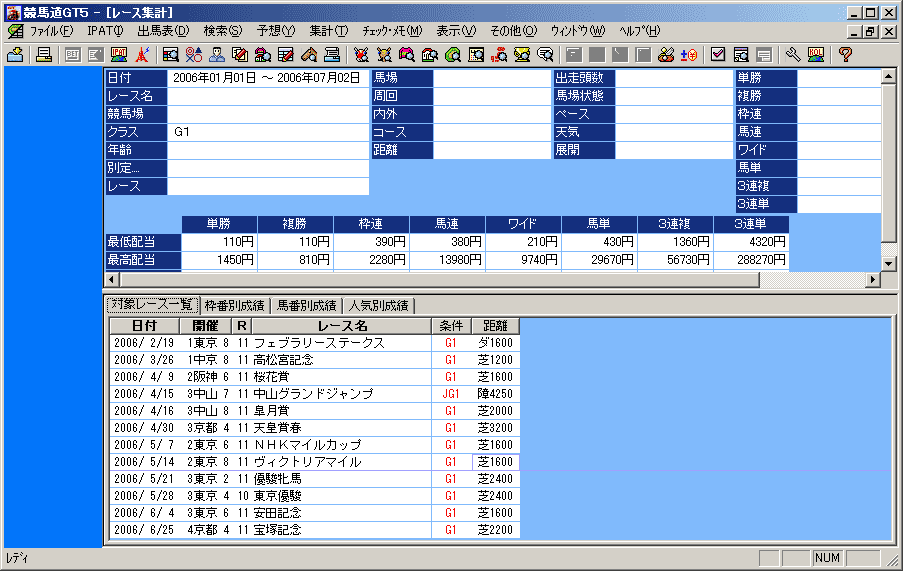Click the wrench settings icon
903x571 pixels.
(793, 54)
